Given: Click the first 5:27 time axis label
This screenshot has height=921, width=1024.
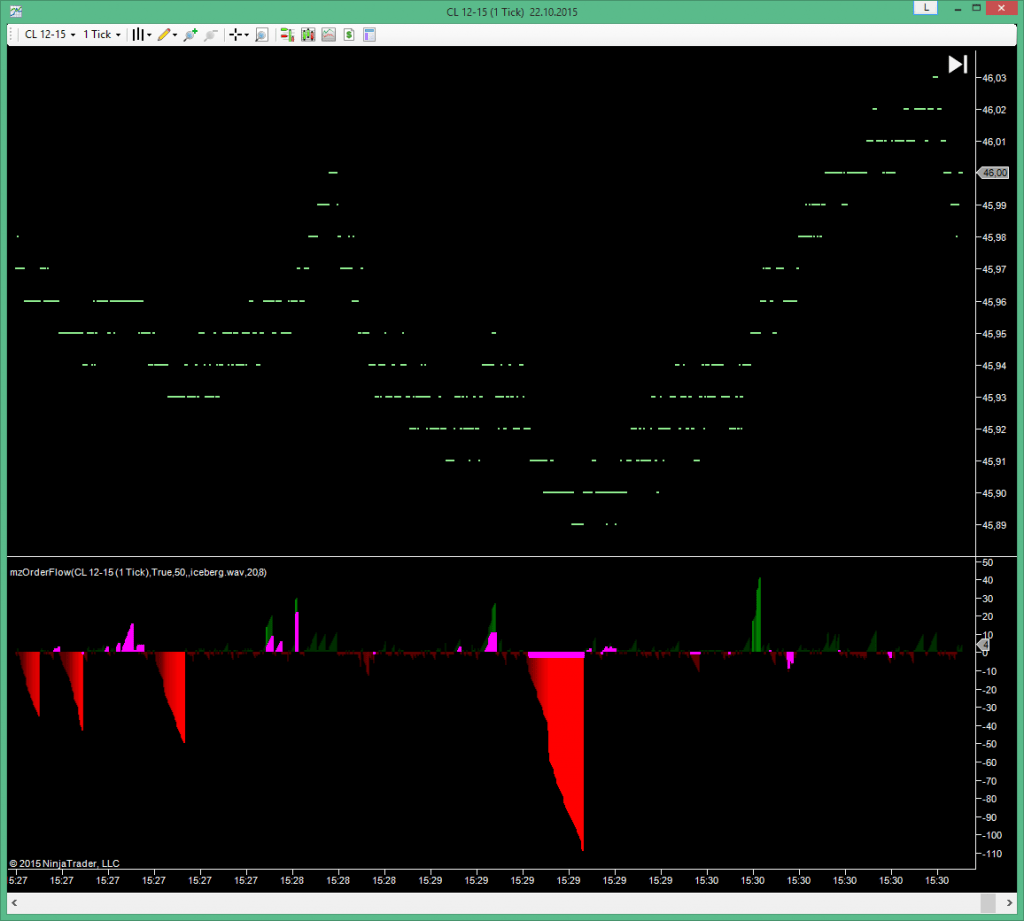Looking at the screenshot, I should point(18,881).
